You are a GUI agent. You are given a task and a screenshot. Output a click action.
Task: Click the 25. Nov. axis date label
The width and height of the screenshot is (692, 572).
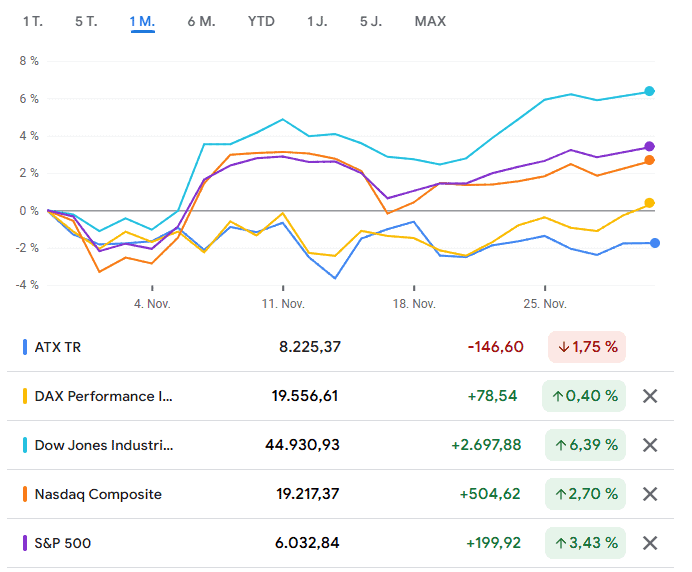click(x=545, y=304)
